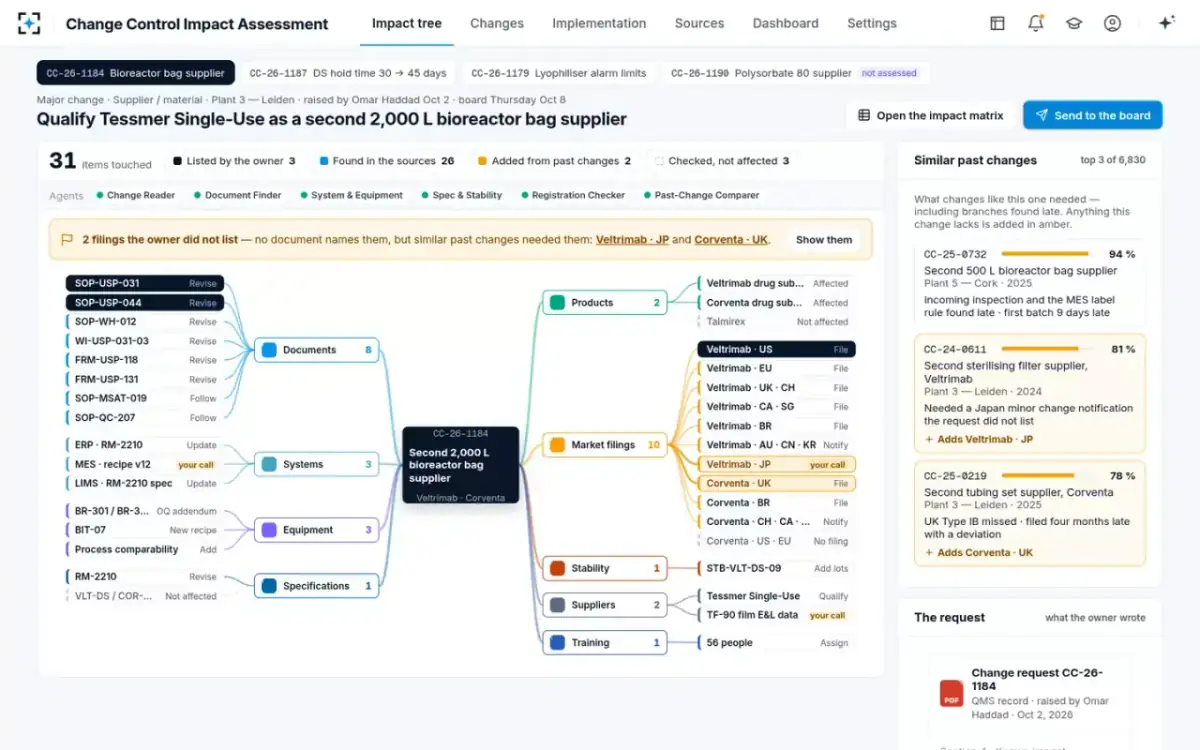This screenshot has height=750, width=1200.
Task: Select the 'Process comparability' row
Action: coord(145,549)
